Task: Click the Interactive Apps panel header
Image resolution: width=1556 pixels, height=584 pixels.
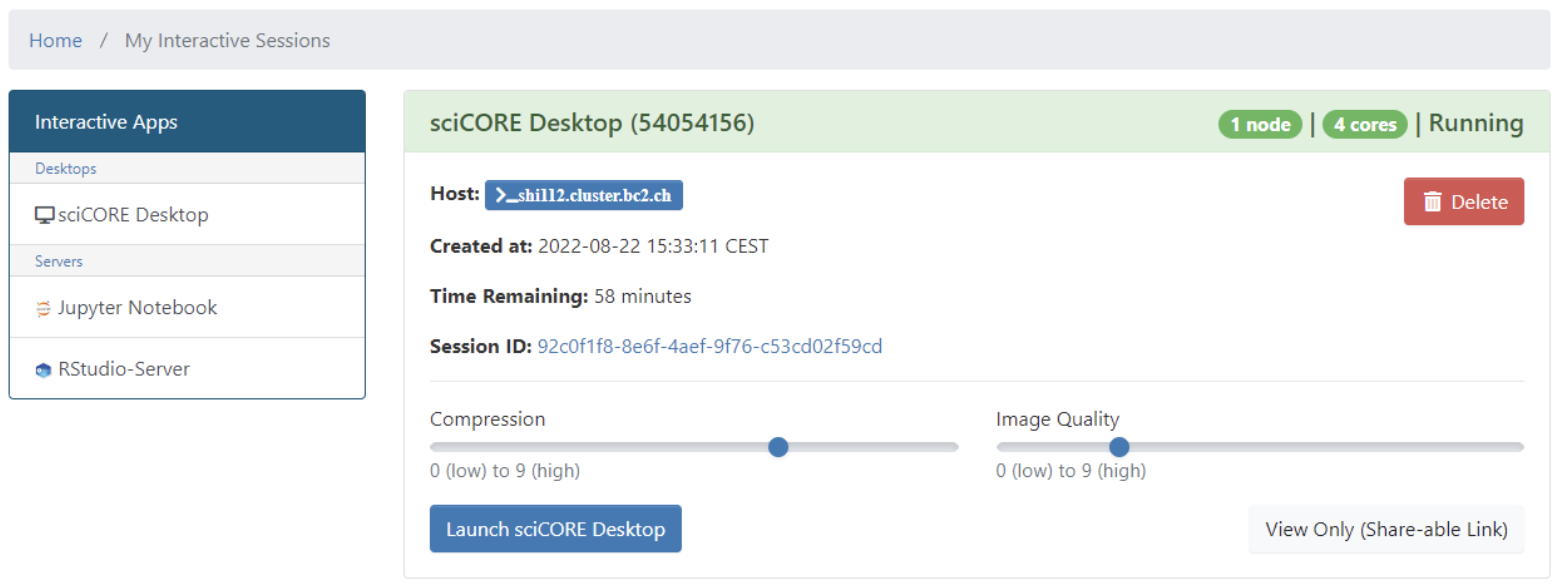Action: tap(187, 122)
